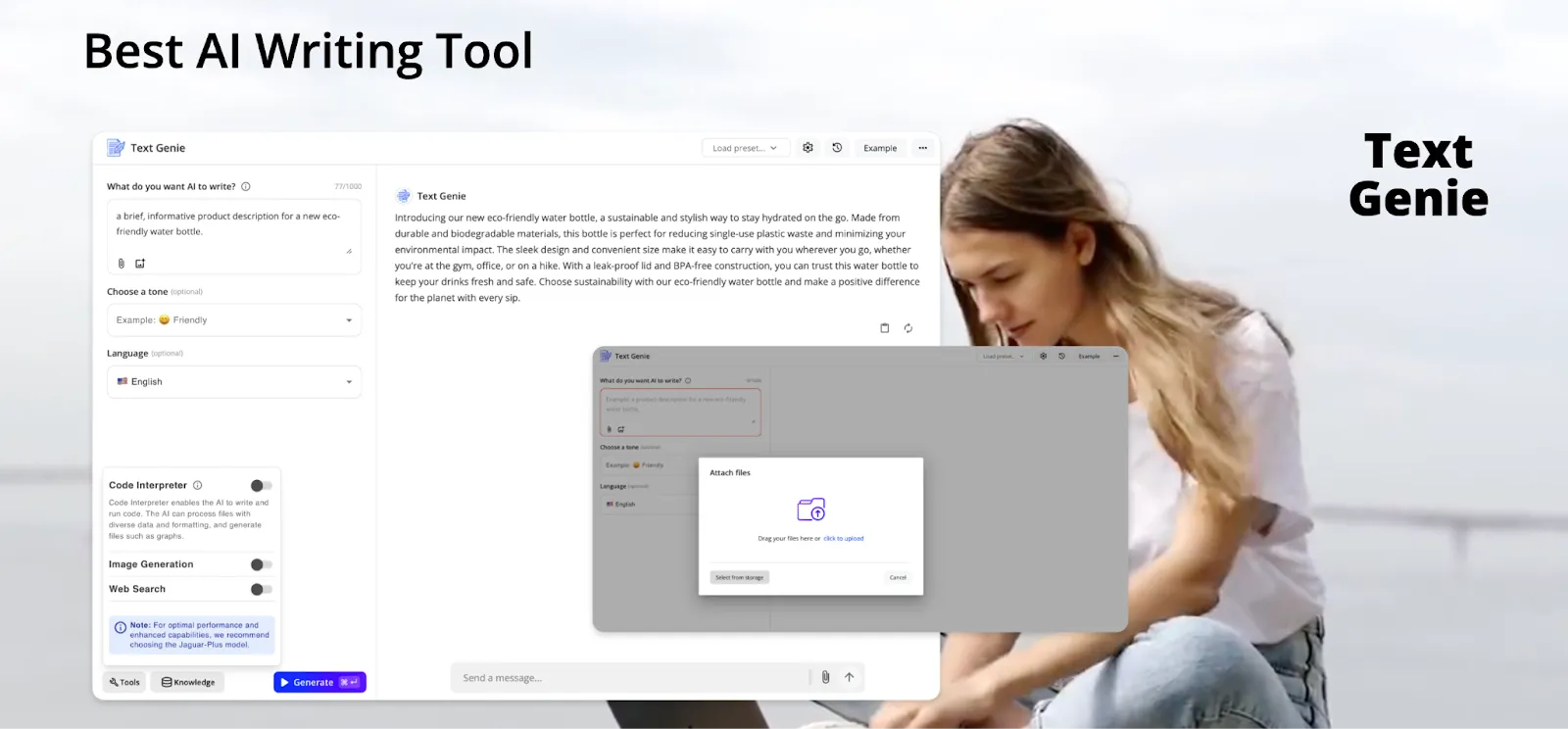Open history icon in the main Text Genie window

tap(837, 148)
